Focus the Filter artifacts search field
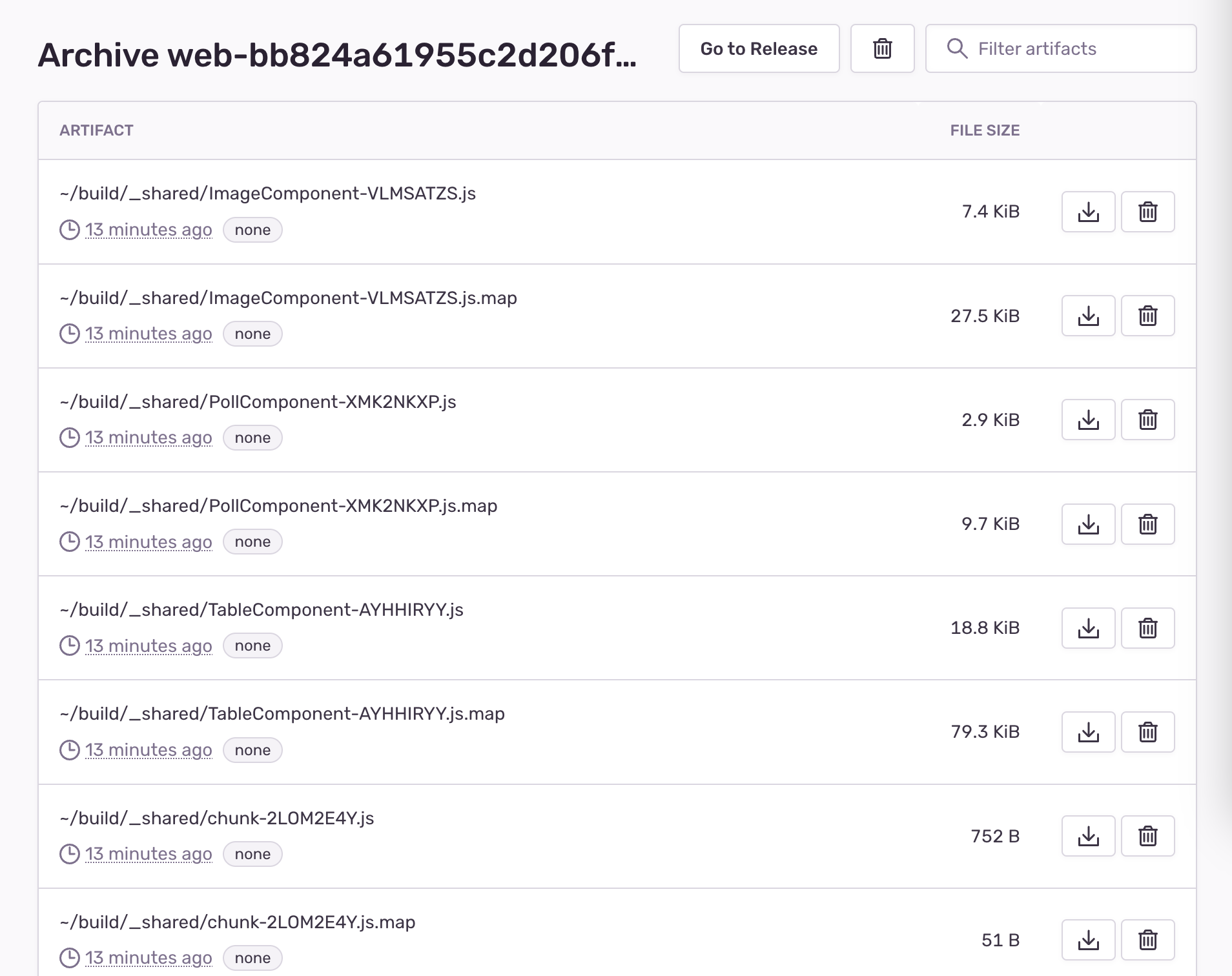This screenshot has width=1232, height=976. tap(1060, 48)
